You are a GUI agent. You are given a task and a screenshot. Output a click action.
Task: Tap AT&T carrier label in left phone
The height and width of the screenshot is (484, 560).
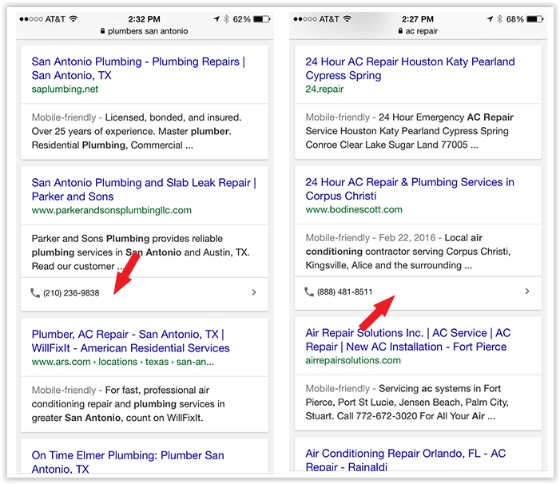55,19
